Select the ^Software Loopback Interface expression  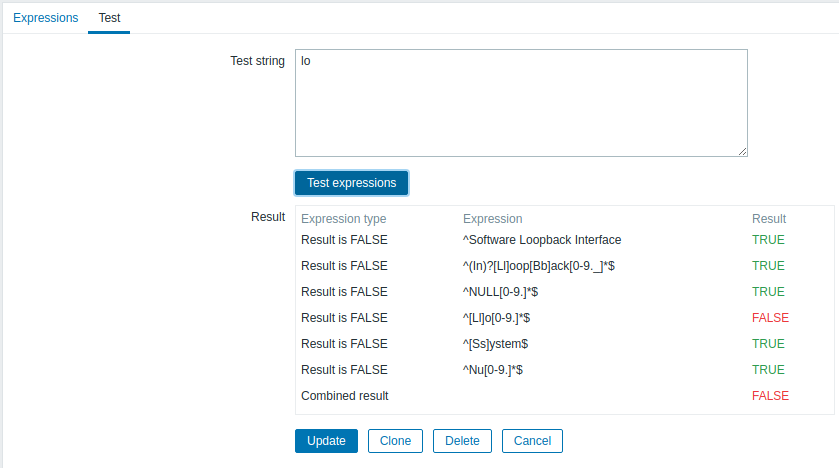(x=541, y=240)
